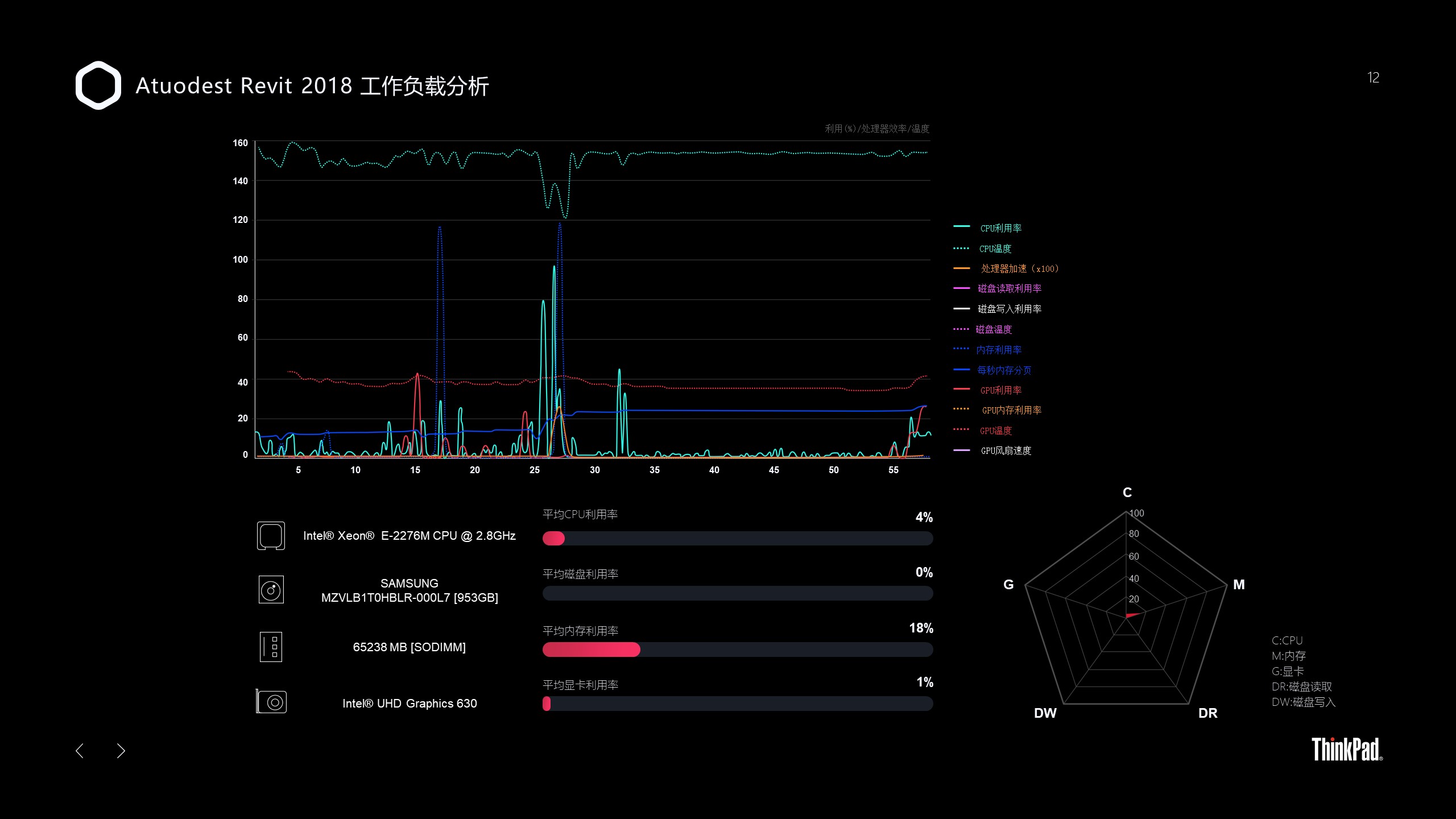Toggle the 每秒内存分页 legend entry

point(992,370)
